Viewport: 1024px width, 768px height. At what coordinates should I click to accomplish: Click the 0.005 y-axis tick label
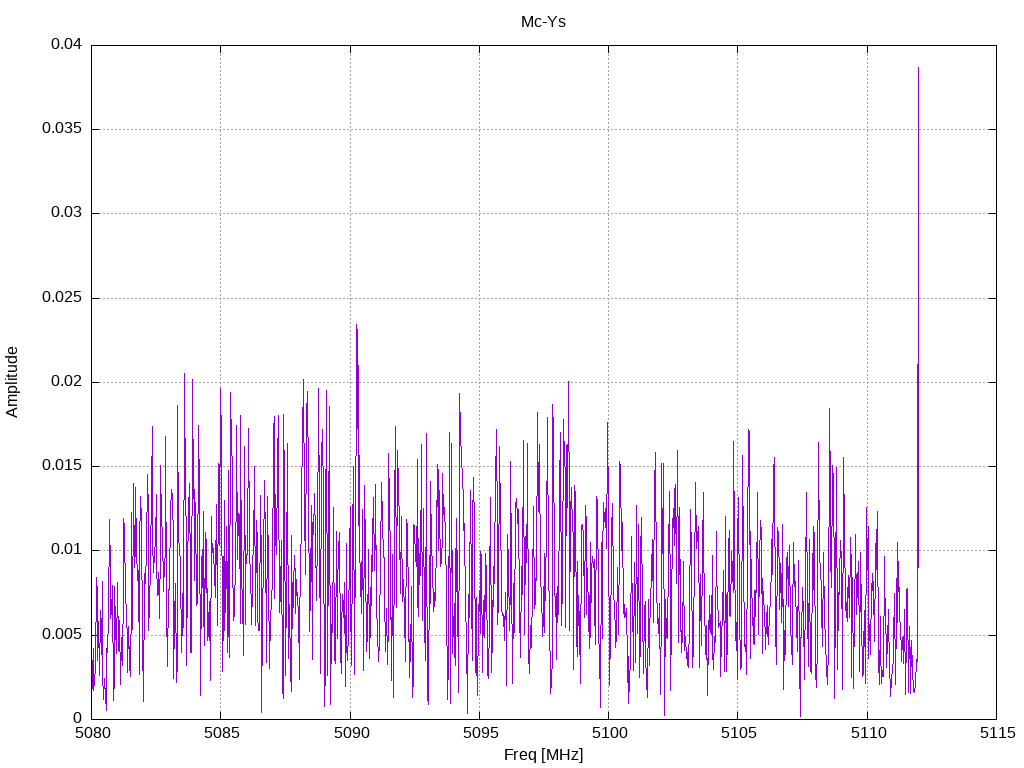pos(62,634)
